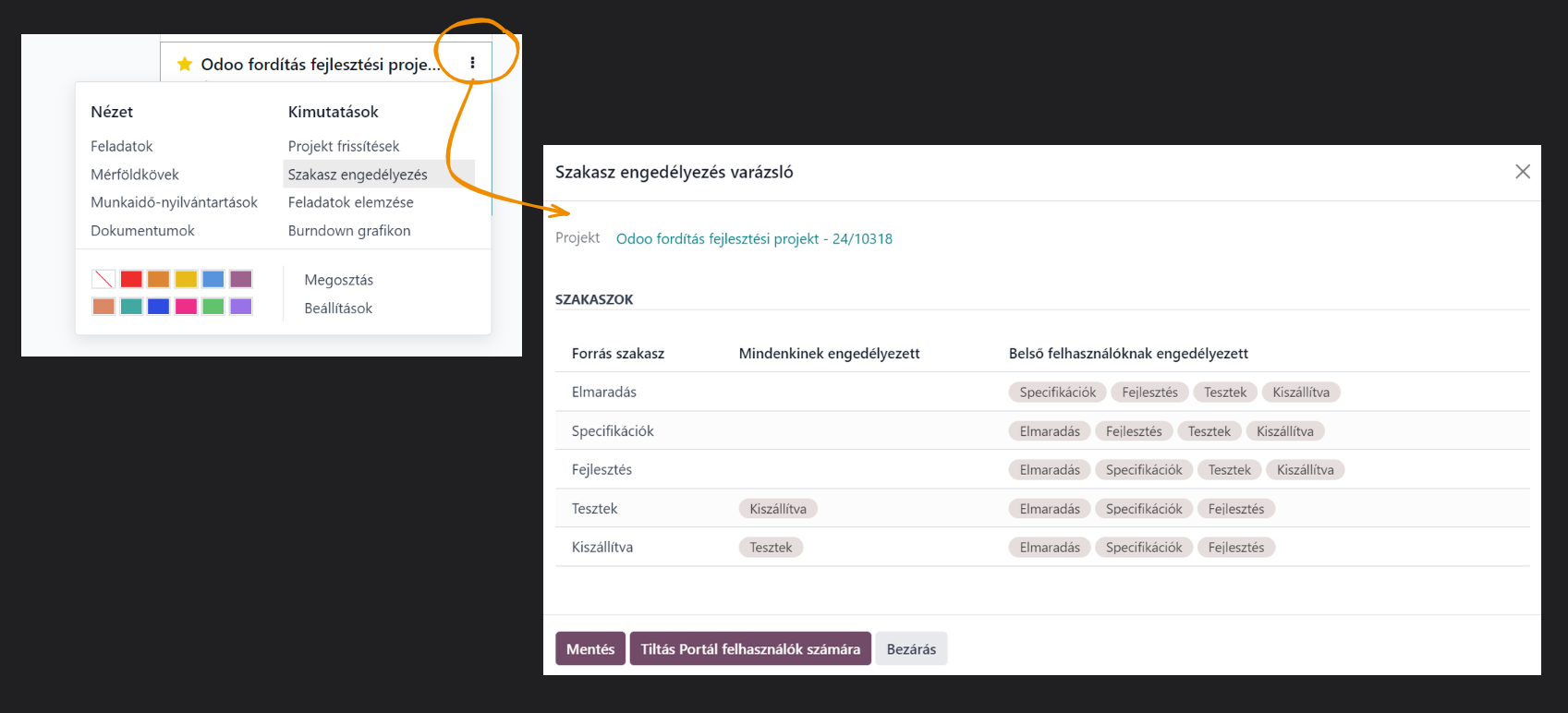The width and height of the screenshot is (1568, 713).
Task: Click Fejlesztés tag in the Tesztek row
Action: point(1236,509)
